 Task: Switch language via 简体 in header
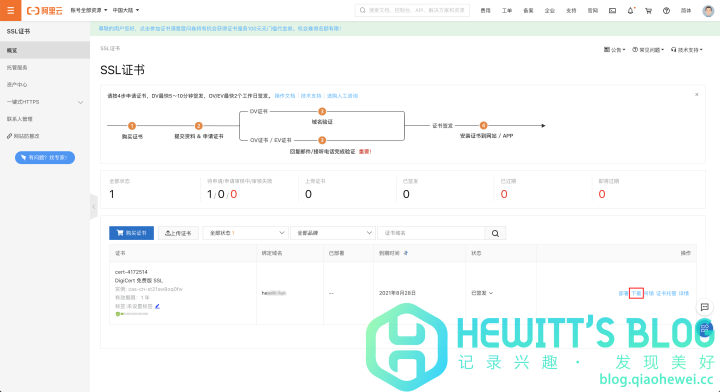(686, 11)
